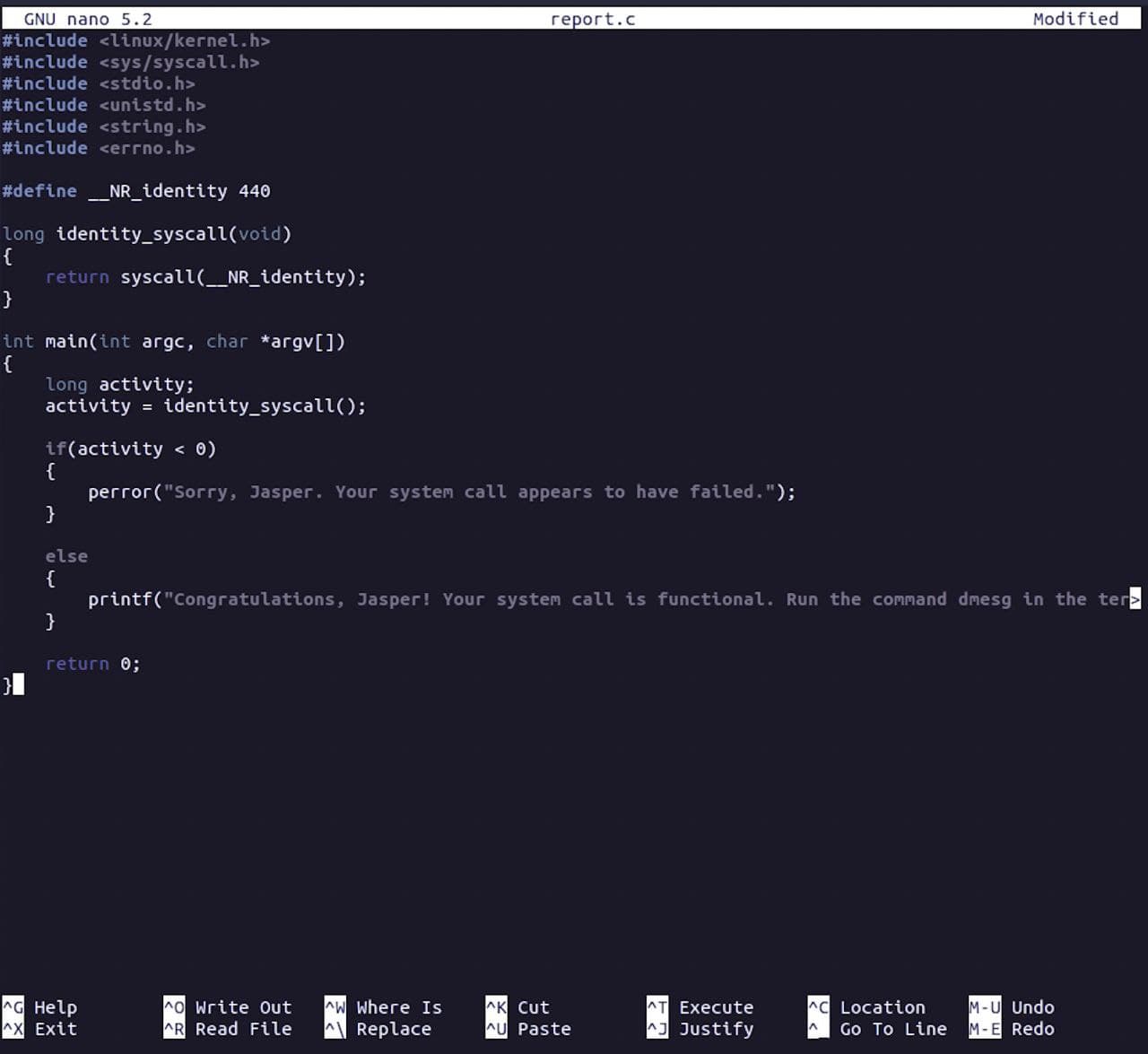Viewport: 1148px width, 1054px height.
Task: Click Write Out to save the file
Action: tap(242, 1006)
